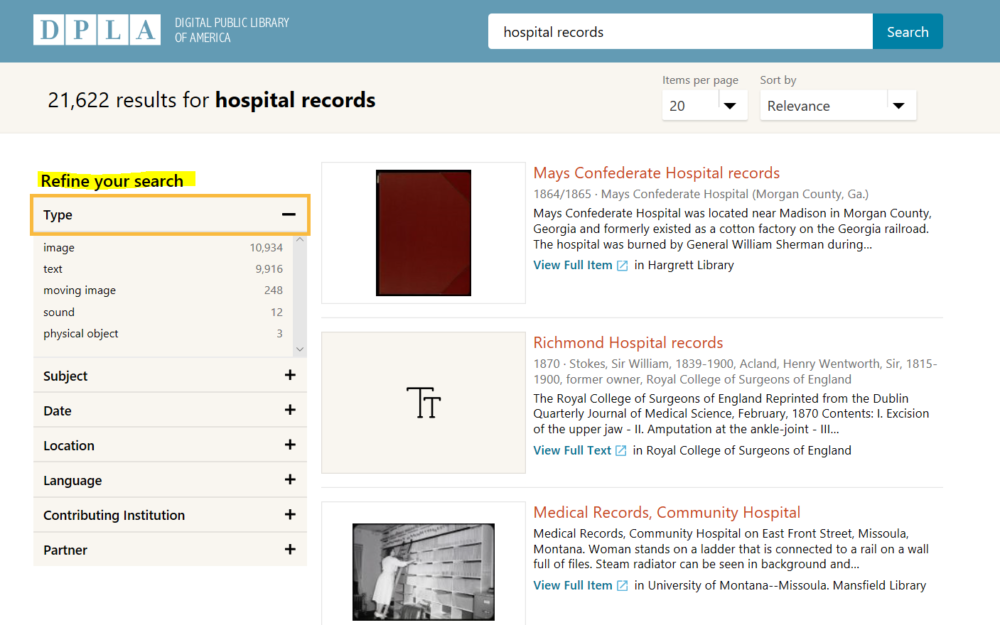Expand the Location facet

(289, 445)
